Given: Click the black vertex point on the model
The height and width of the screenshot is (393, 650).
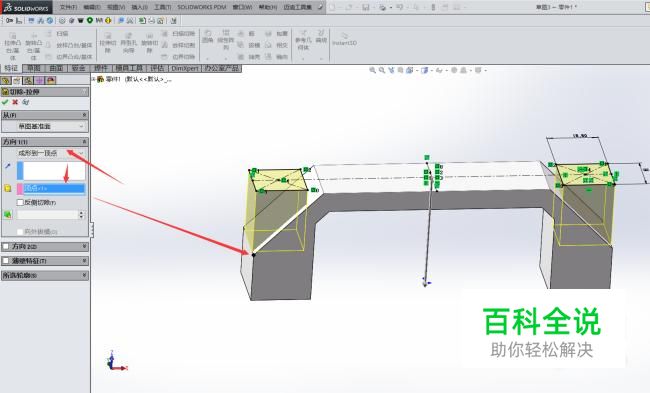Looking at the screenshot, I should [254, 255].
